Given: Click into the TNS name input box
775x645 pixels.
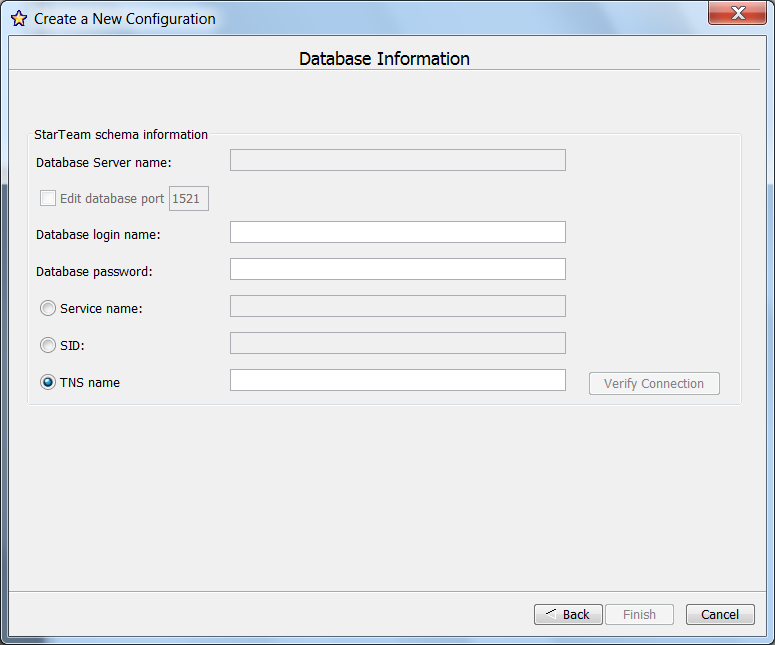Looking at the screenshot, I should tap(397, 380).
